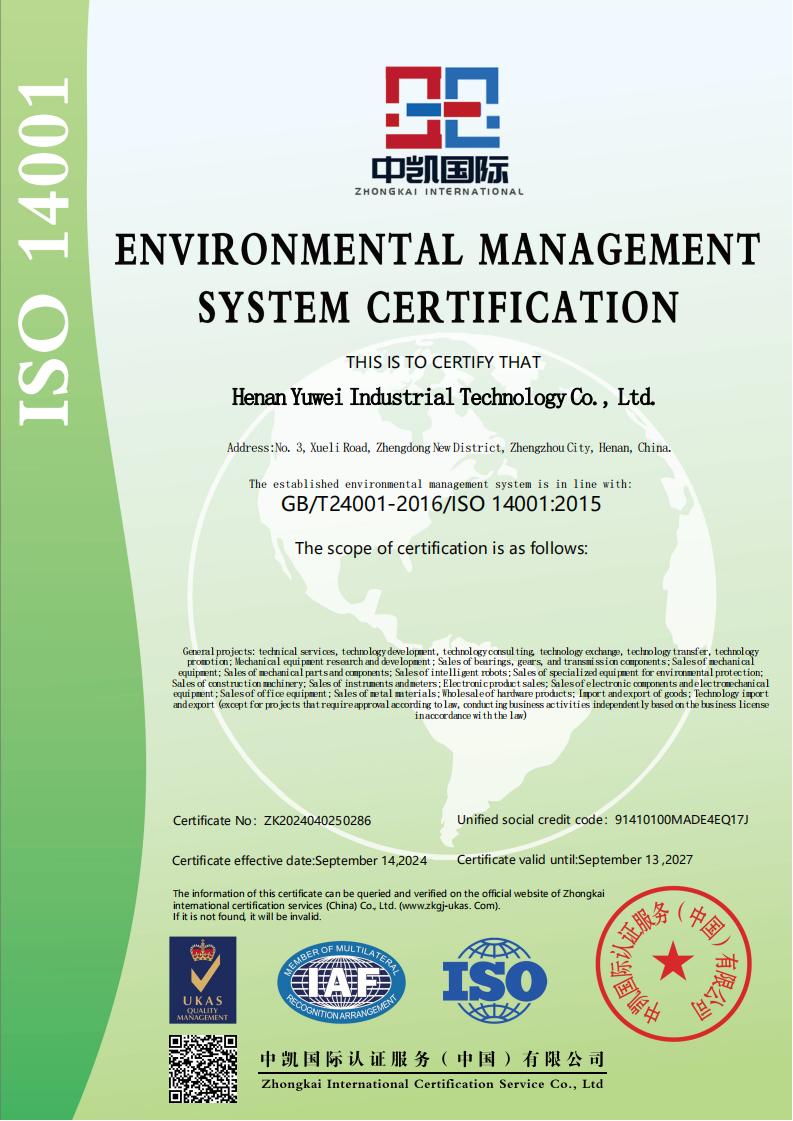The width and height of the screenshot is (793, 1121).
Task: Click the QR code at the bottom
Action: [x=203, y=1069]
